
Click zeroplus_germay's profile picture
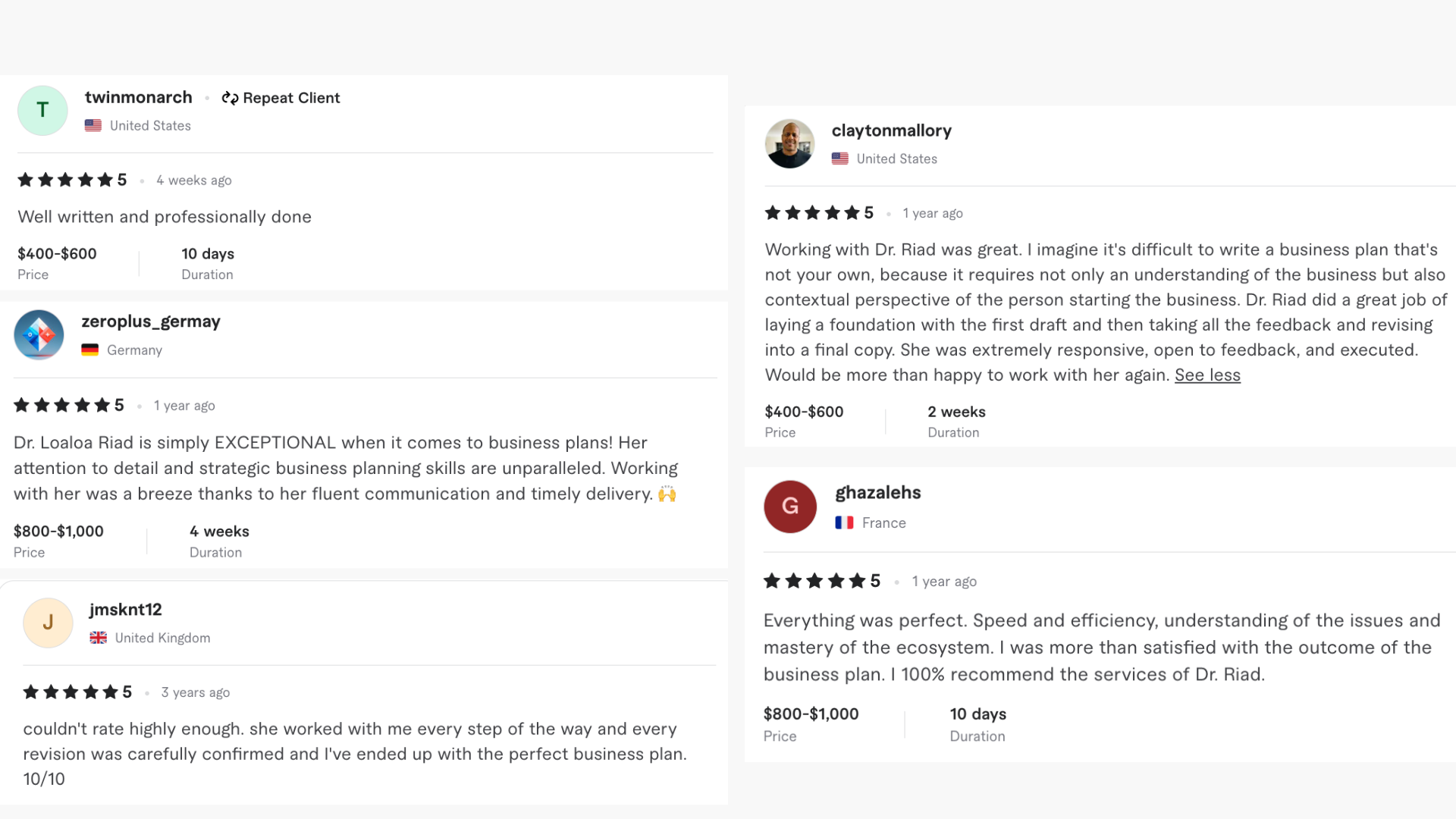(x=39, y=334)
